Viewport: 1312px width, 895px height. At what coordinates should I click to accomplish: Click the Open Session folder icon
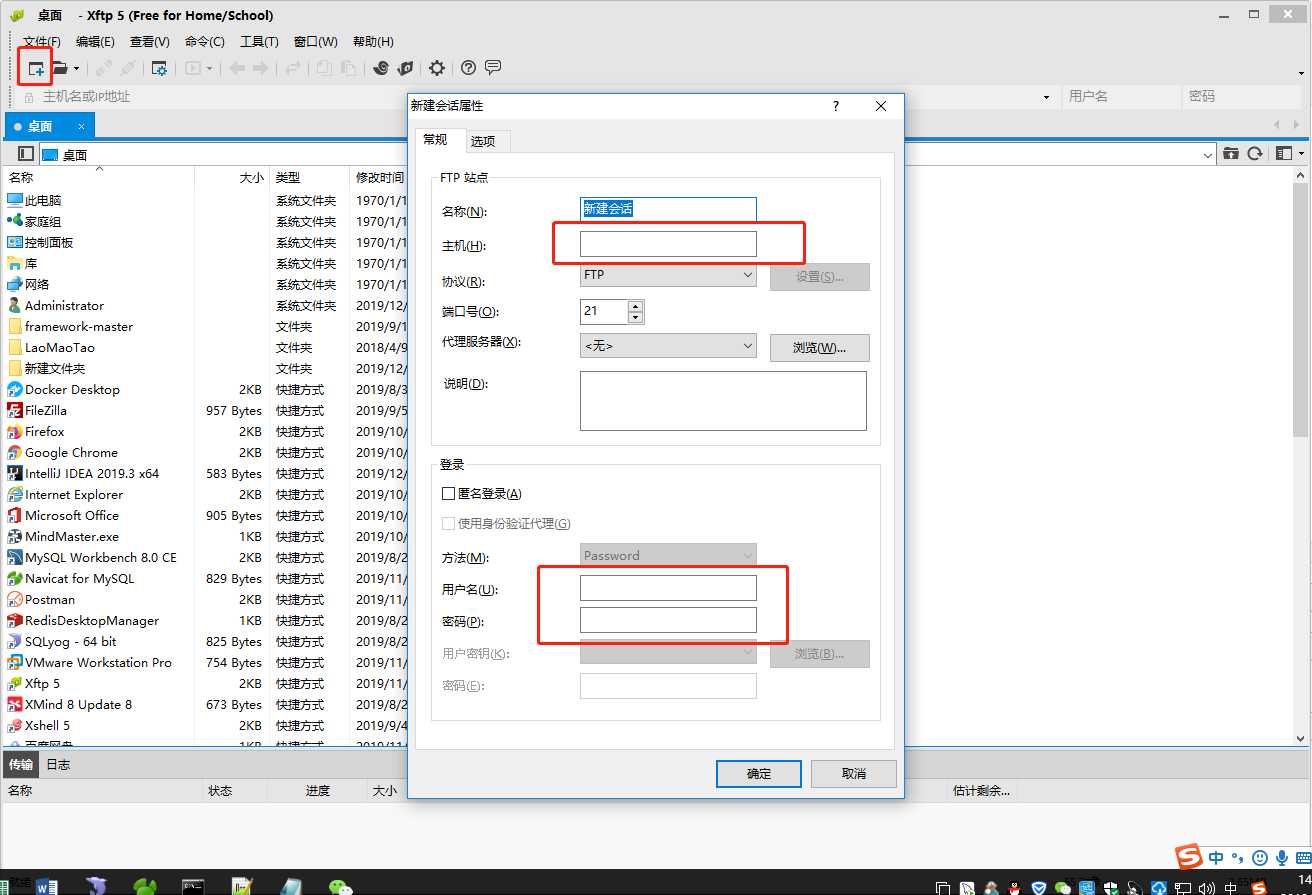point(60,68)
